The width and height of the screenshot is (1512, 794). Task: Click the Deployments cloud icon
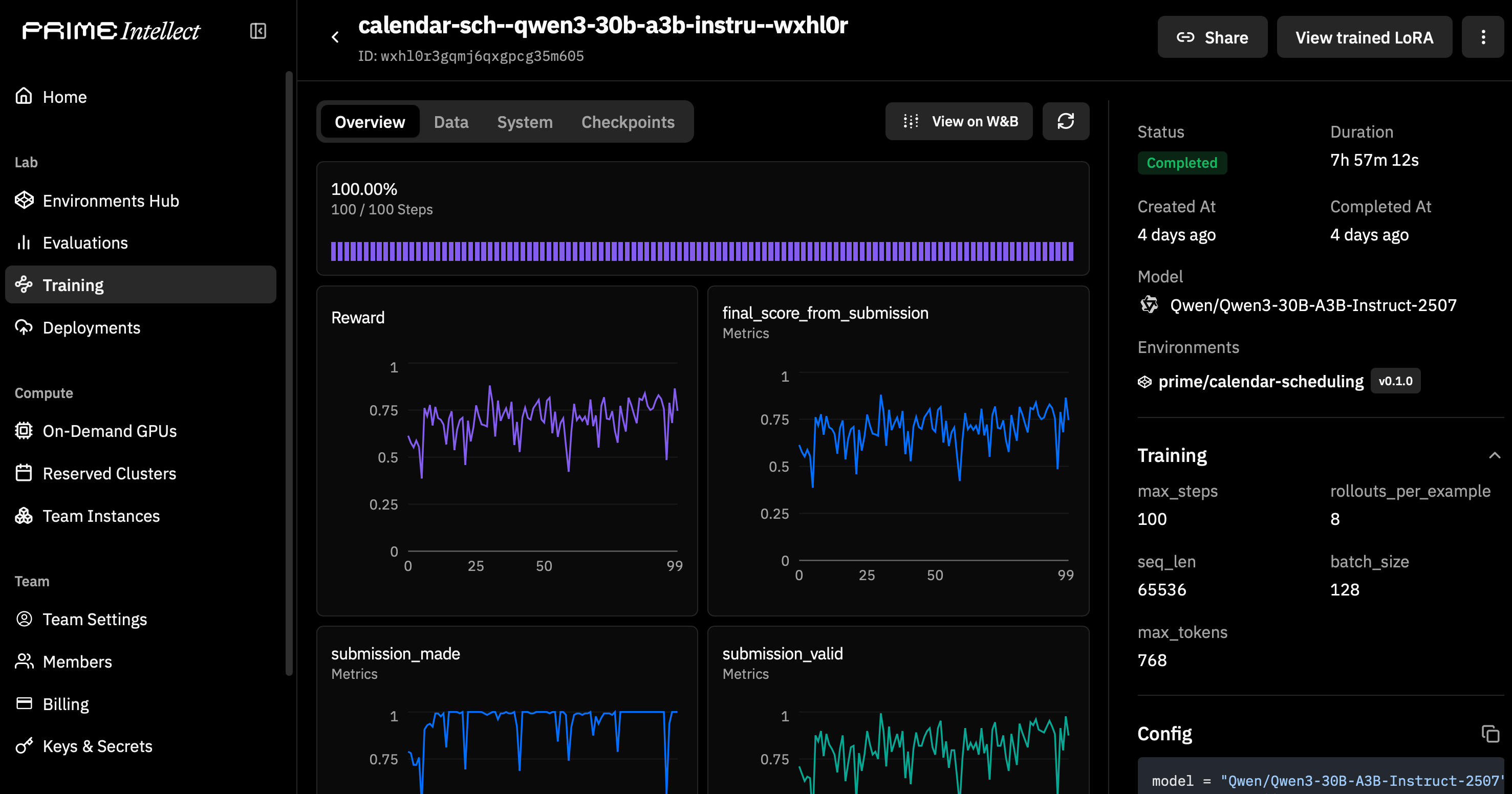click(x=24, y=327)
